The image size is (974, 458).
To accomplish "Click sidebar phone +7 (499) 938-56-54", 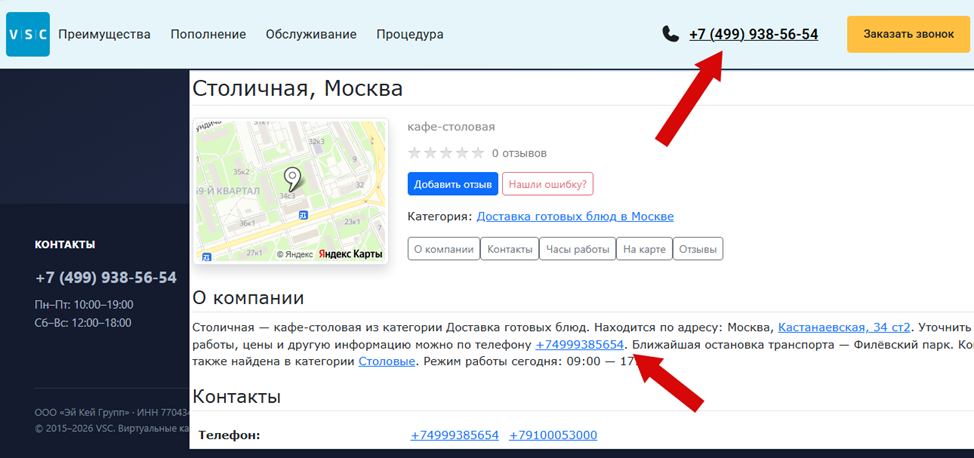I will point(106,277).
